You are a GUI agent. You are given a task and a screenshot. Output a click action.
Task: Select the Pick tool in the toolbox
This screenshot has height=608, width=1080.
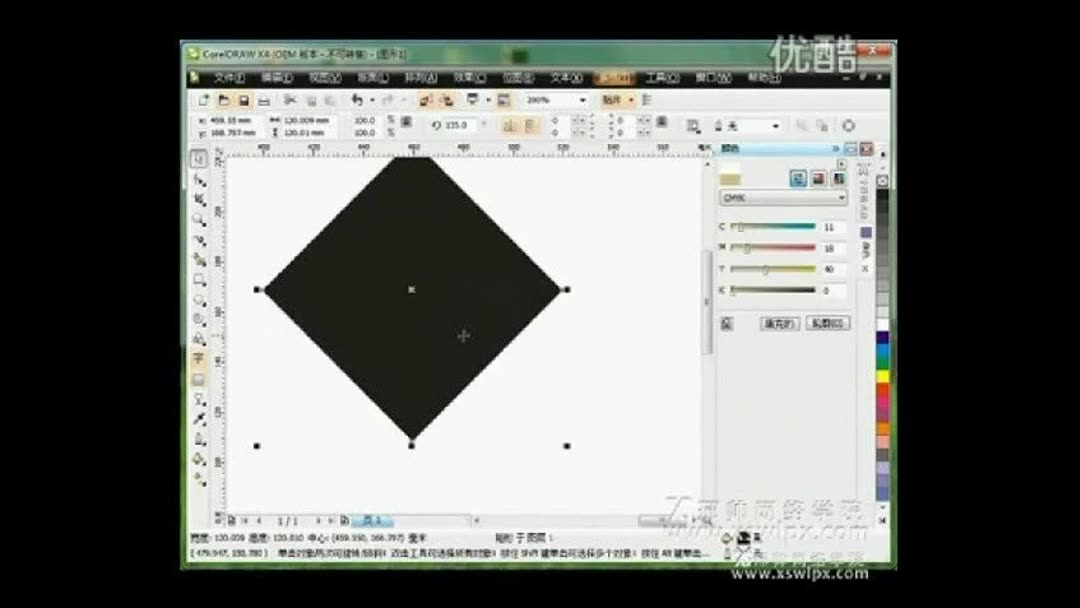[196, 158]
